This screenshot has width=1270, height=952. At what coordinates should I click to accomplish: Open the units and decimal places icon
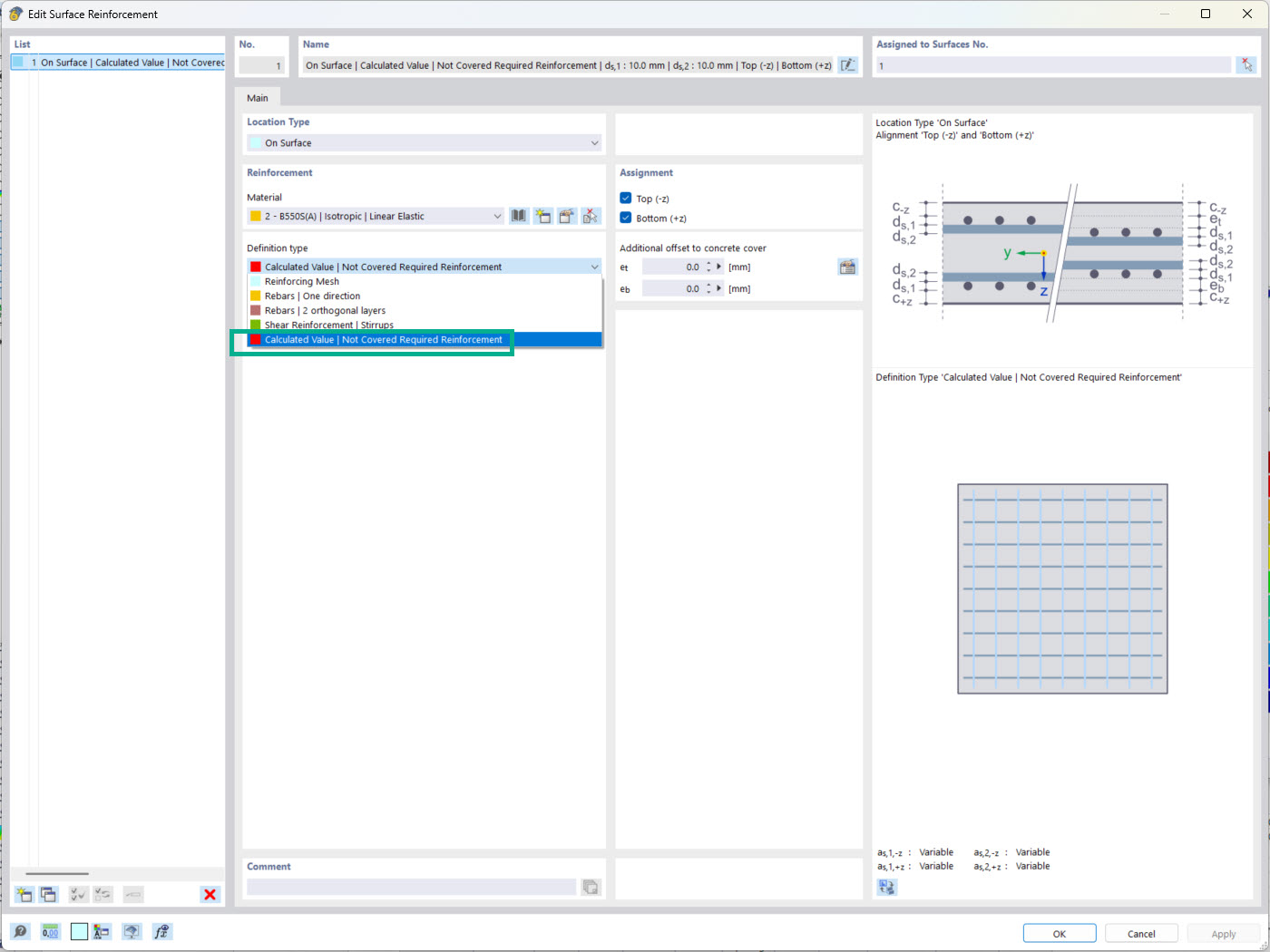point(50,931)
